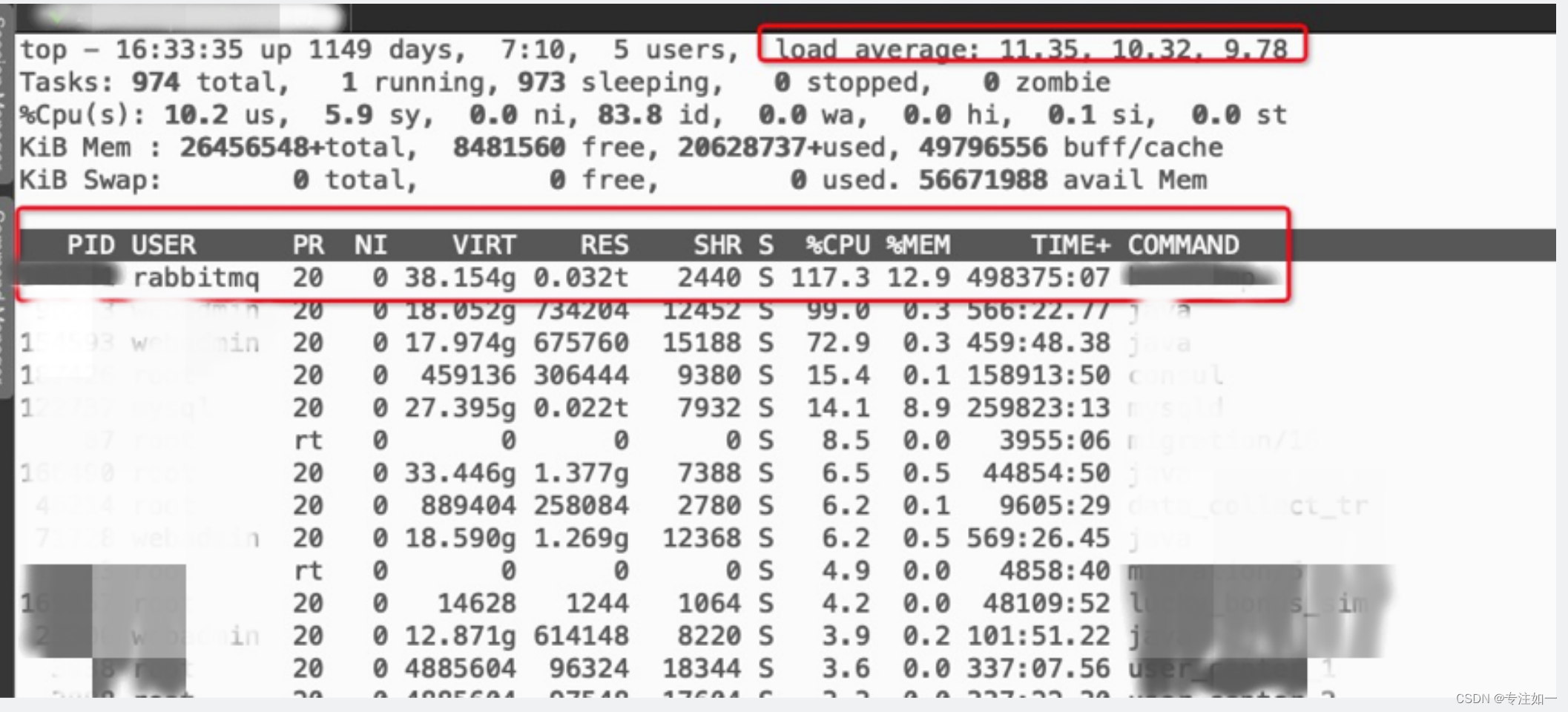Select the TIME+ column header
Screen dimensions: 1568x712
click(x=1070, y=245)
